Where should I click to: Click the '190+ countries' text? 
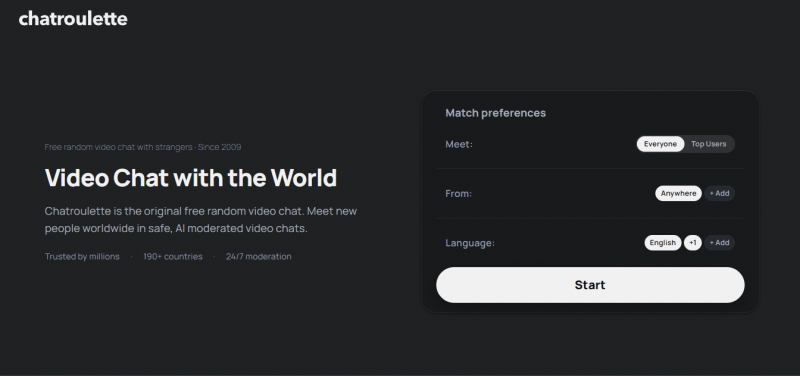pyautogui.click(x=172, y=257)
